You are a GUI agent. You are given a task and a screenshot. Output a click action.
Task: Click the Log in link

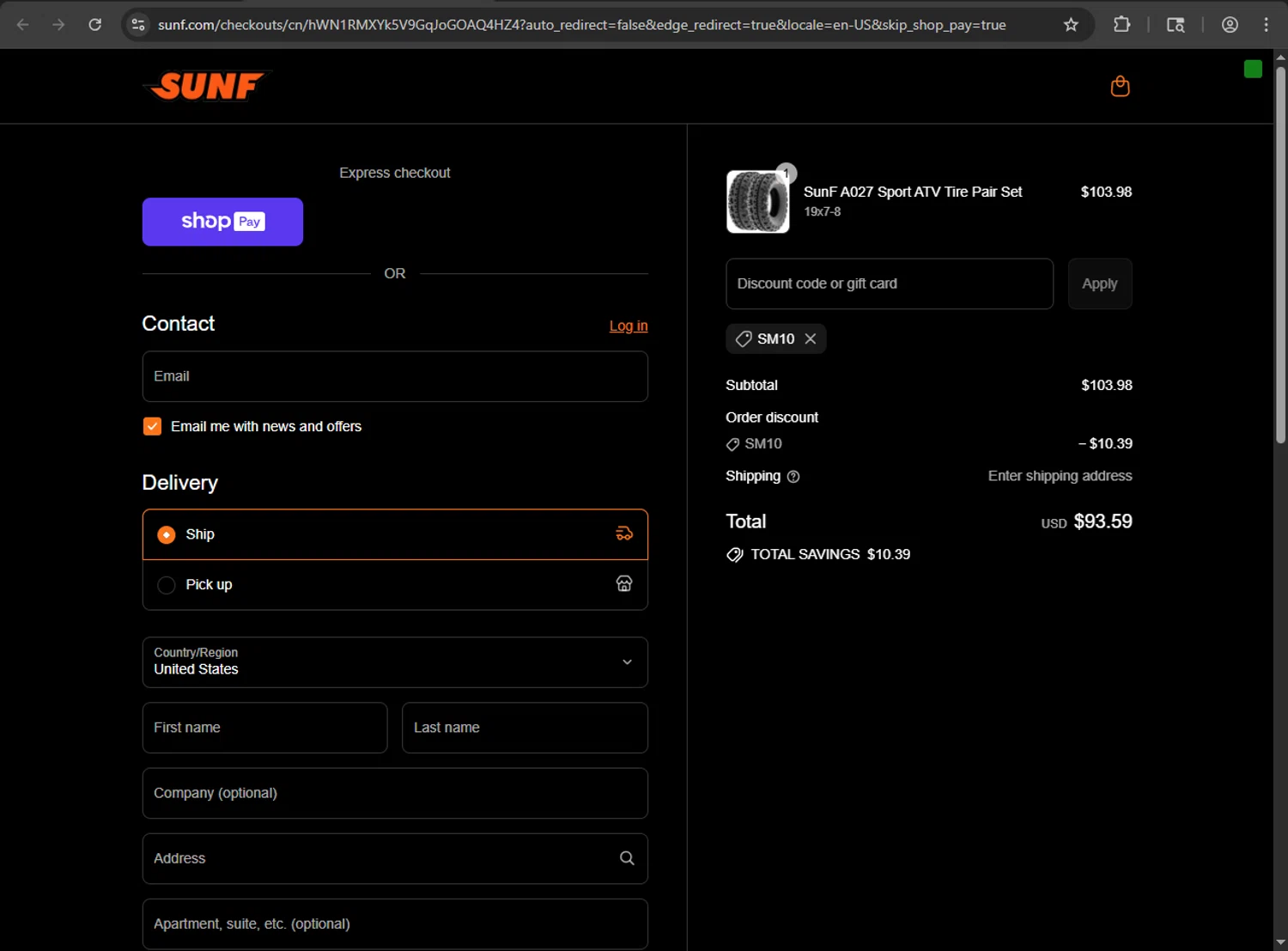coord(629,326)
